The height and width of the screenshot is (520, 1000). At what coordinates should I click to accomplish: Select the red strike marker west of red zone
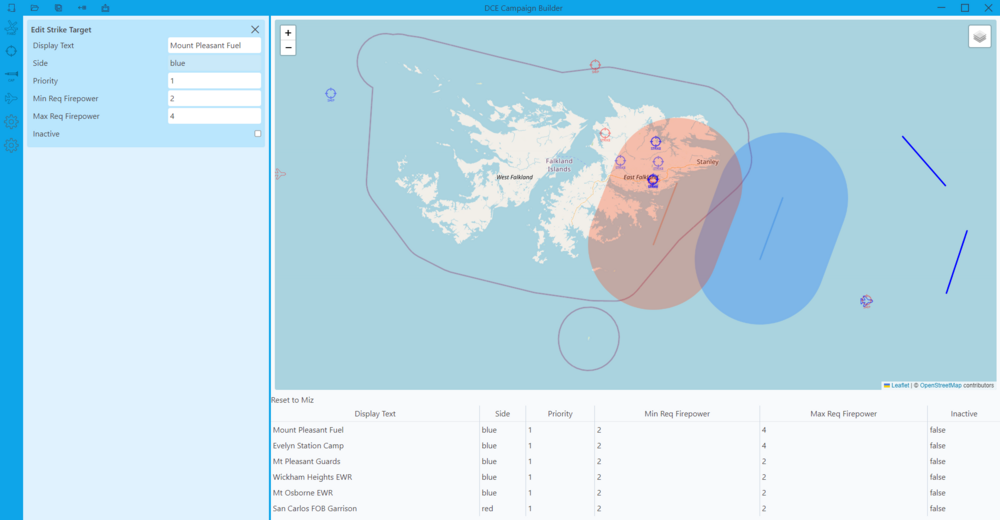(x=605, y=134)
